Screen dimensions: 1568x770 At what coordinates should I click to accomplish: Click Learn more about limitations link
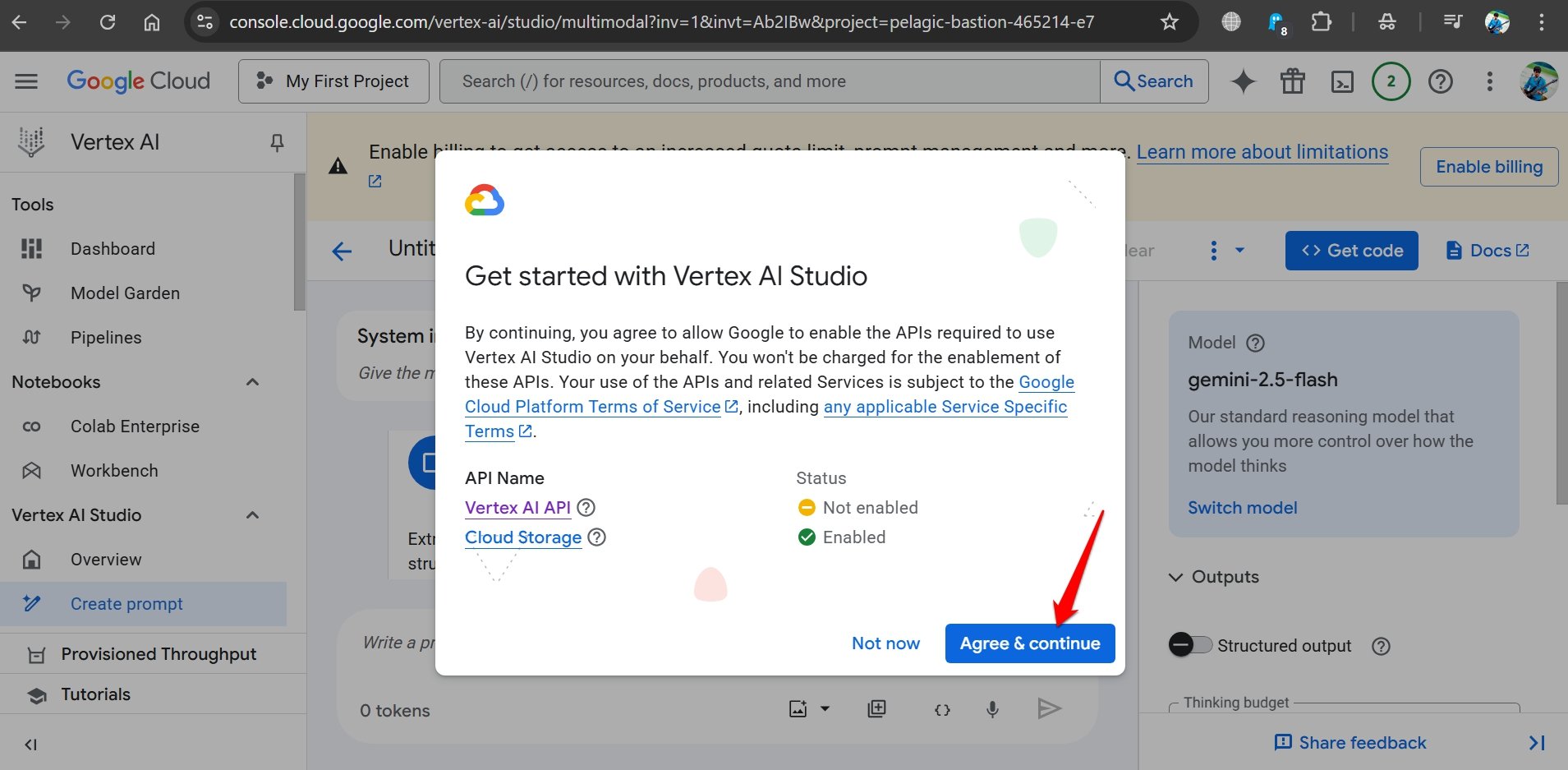[x=1262, y=152]
